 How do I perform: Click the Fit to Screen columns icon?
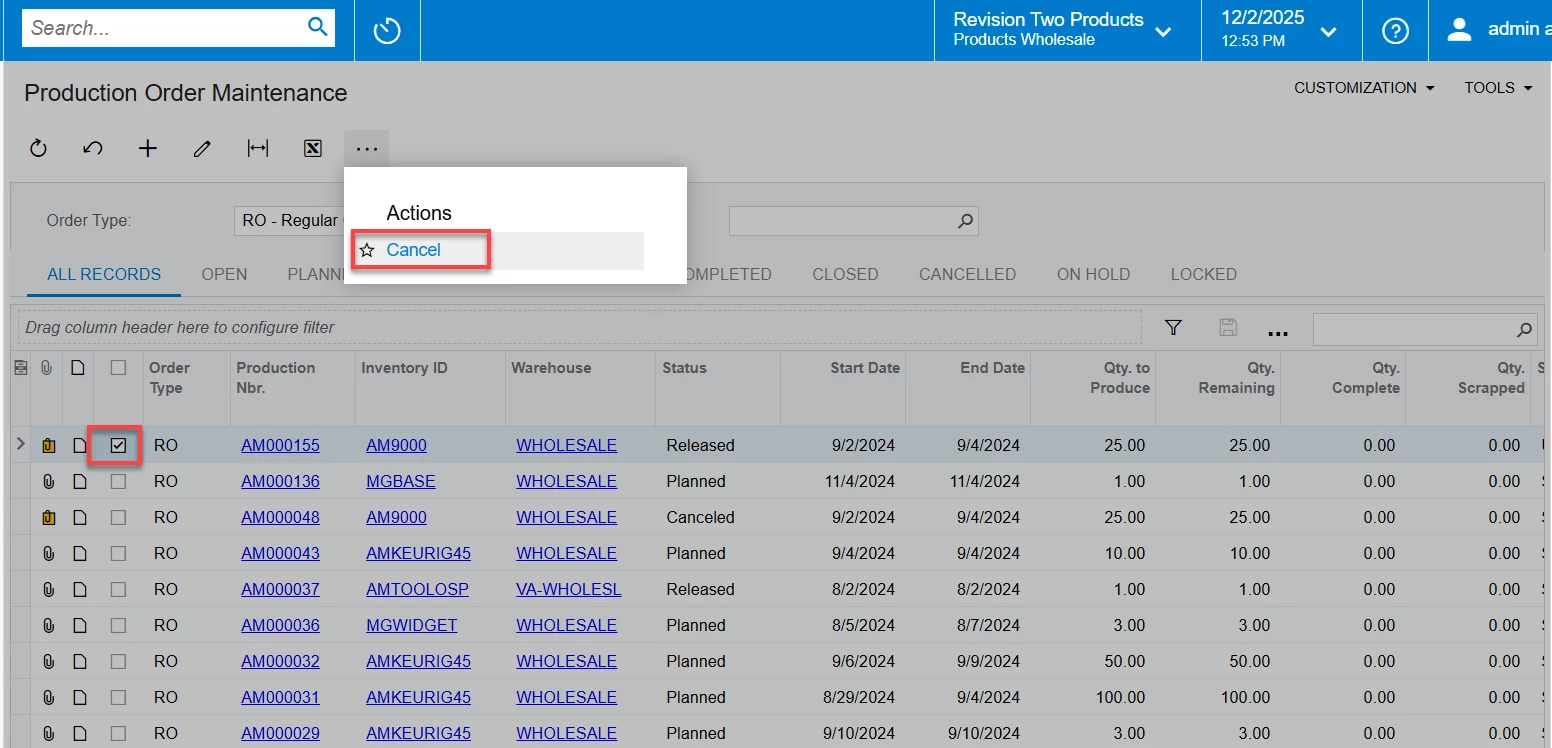point(258,149)
